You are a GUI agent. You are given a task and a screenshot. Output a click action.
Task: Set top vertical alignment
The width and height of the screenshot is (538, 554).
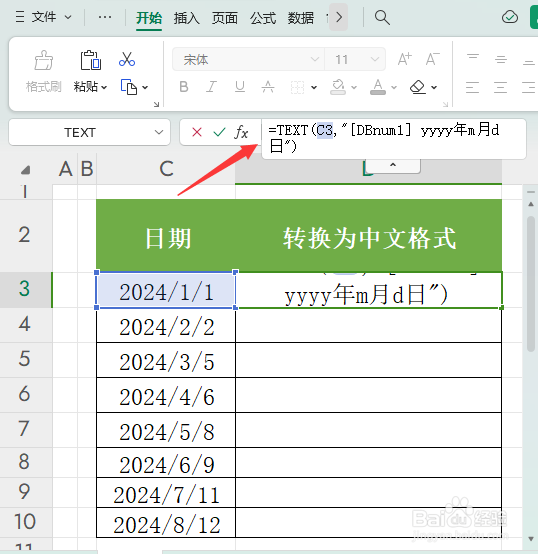pyautogui.click(x=473, y=59)
